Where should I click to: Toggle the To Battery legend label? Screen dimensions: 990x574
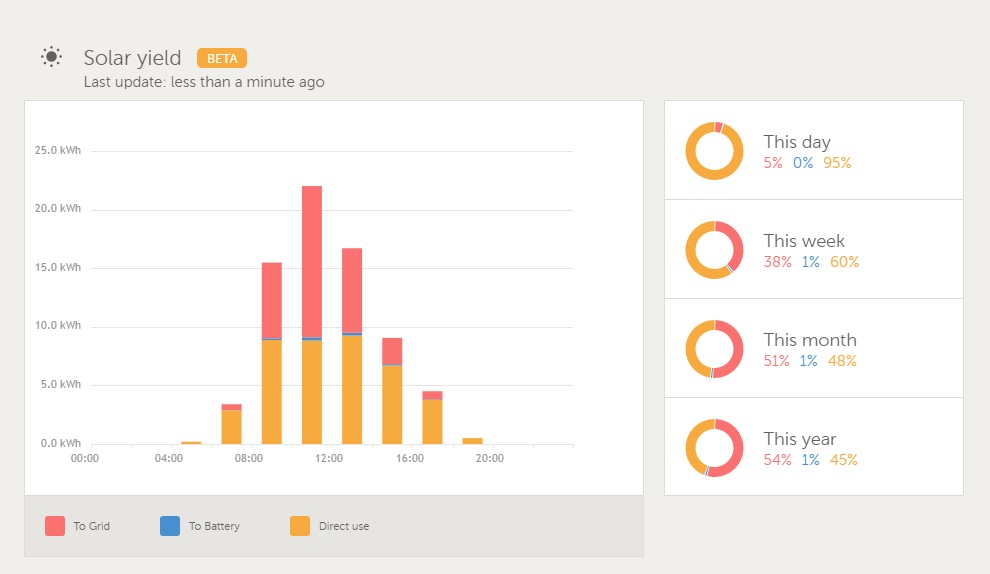(x=214, y=526)
